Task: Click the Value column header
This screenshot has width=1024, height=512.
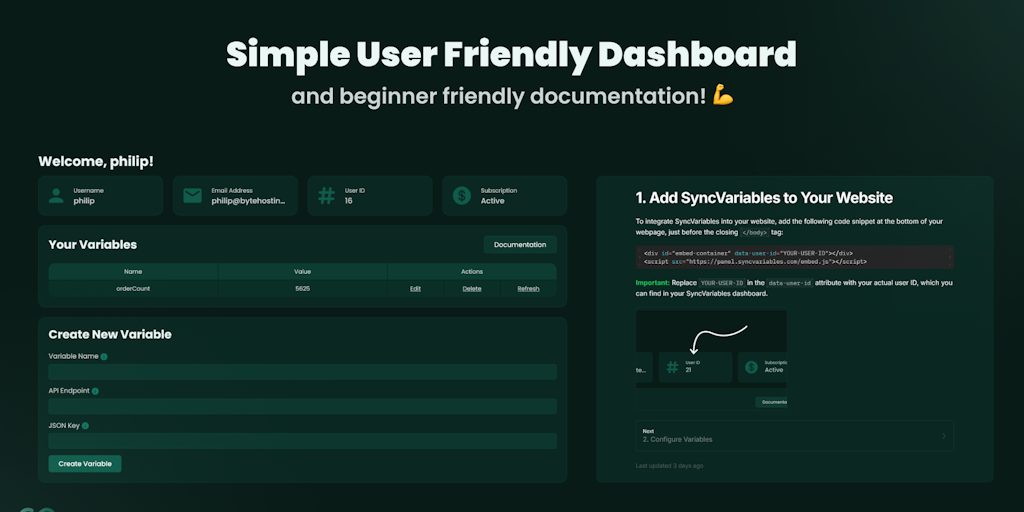Action: pyautogui.click(x=302, y=272)
